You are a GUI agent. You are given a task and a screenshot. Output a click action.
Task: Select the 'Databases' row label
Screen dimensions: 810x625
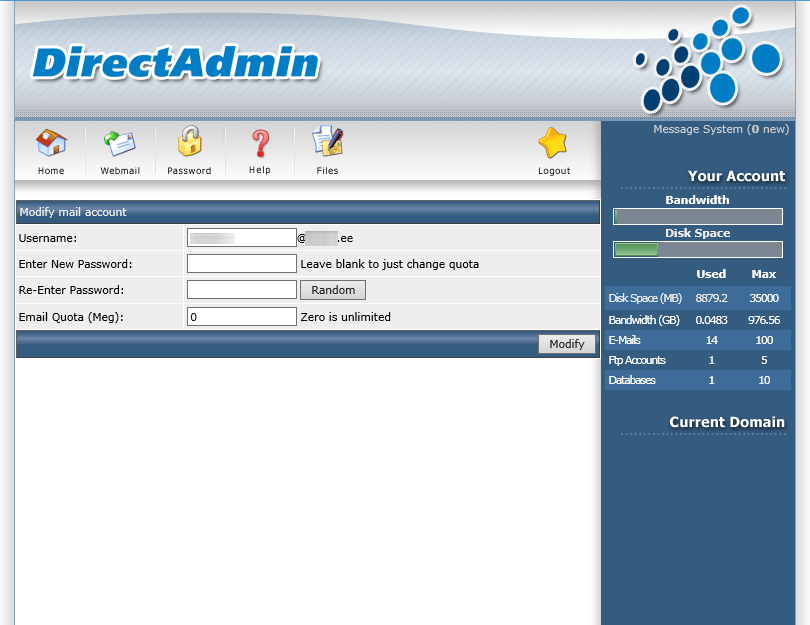(x=632, y=380)
